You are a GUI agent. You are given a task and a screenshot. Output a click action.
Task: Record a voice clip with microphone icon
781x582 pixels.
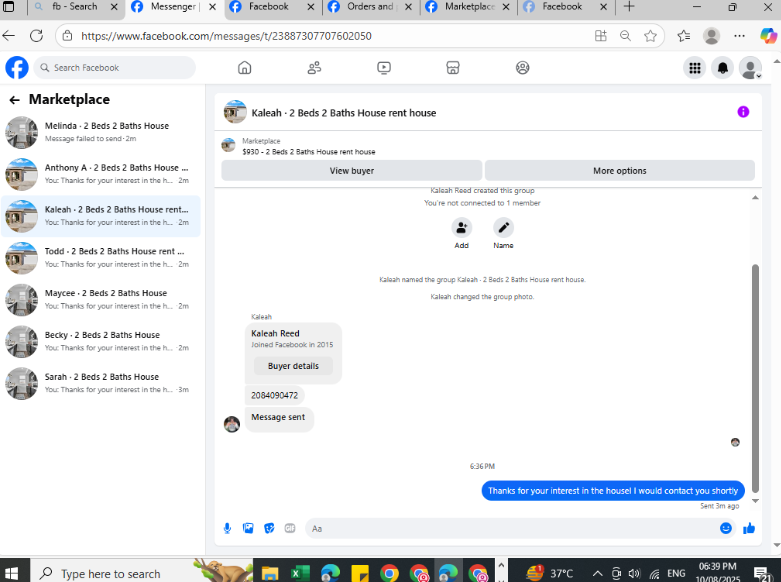[x=227, y=528]
